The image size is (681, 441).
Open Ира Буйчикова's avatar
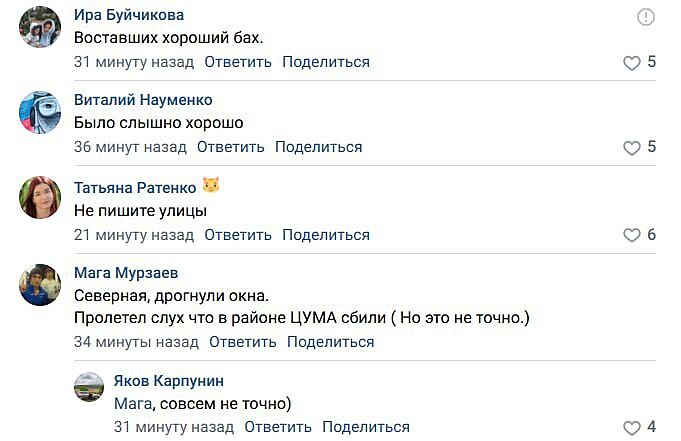(40, 27)
